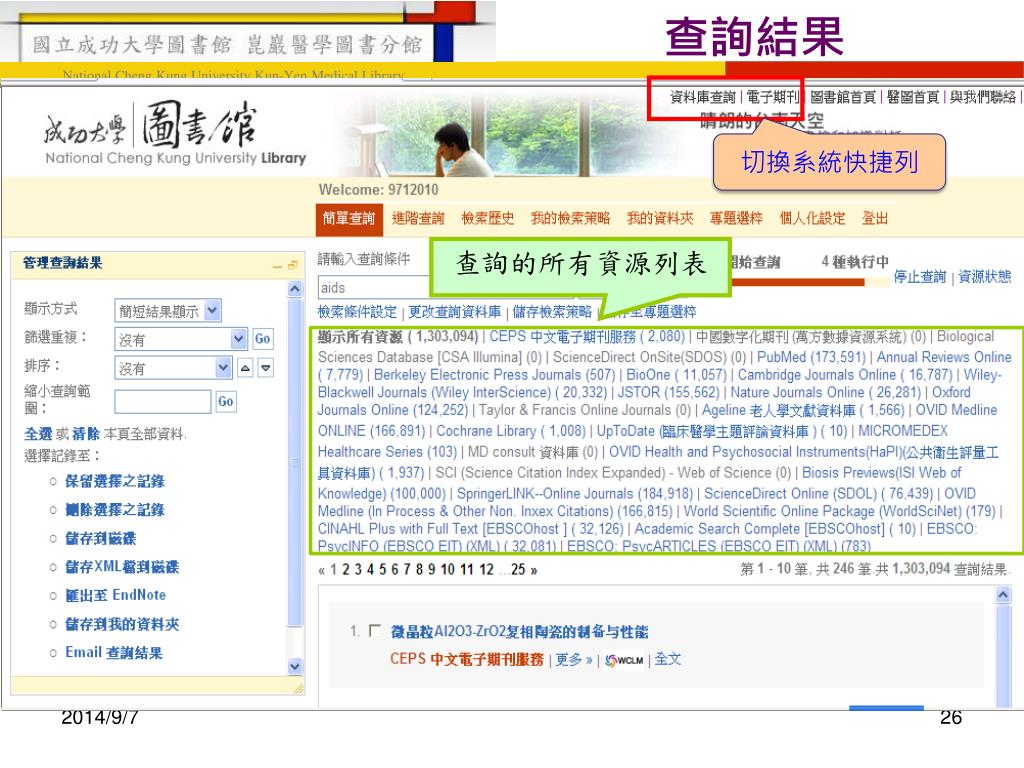The width and height of the screenshot is (1024, 768).
Task: Open 更改查詢資料庫 link
Action: pyautogui.click(x=455, y=312)
